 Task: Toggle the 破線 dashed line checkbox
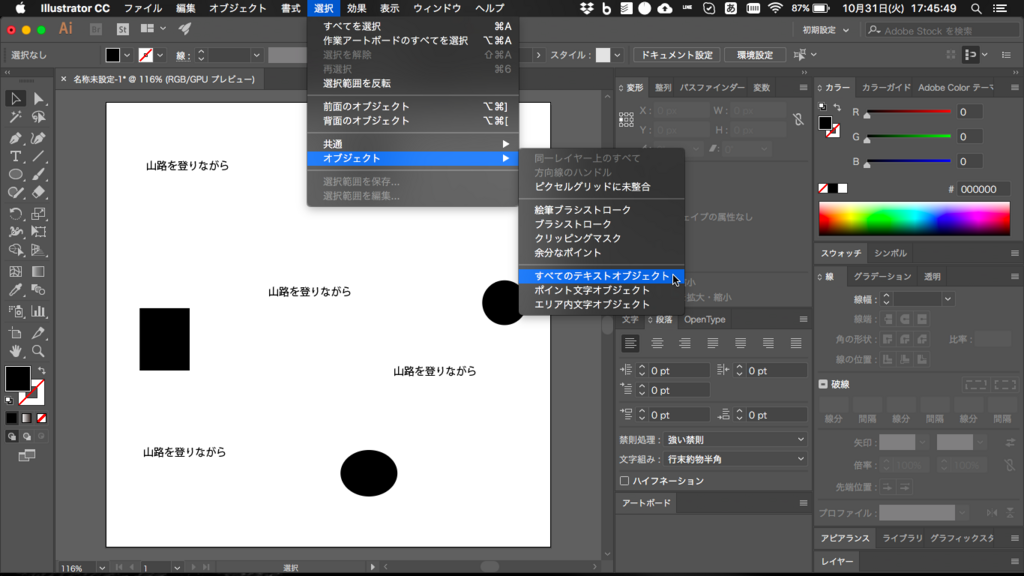(x=823, y=384)
